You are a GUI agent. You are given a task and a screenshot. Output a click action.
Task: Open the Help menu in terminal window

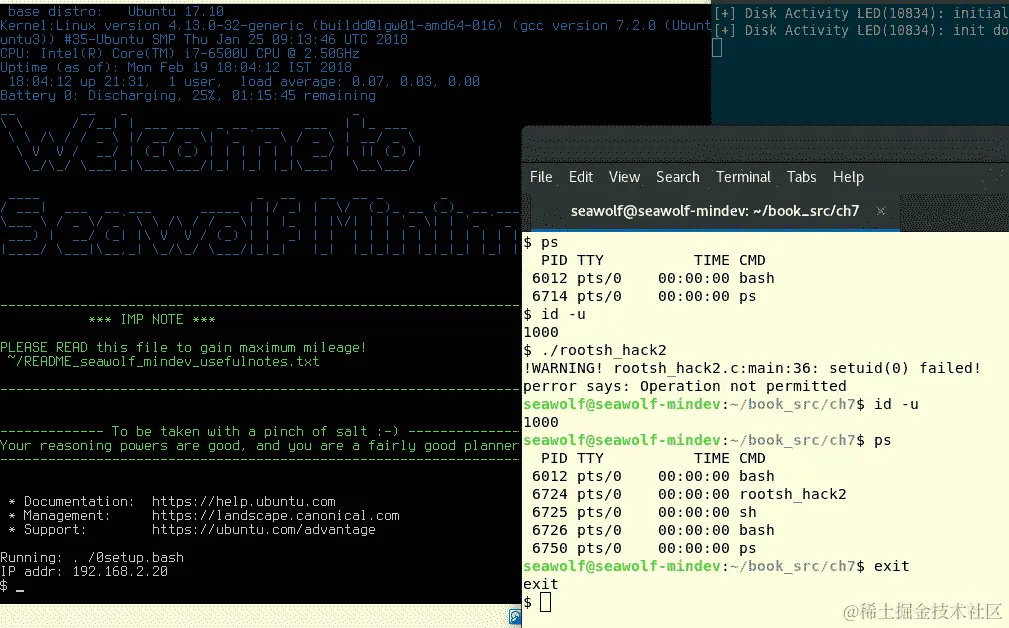point(848,177)
